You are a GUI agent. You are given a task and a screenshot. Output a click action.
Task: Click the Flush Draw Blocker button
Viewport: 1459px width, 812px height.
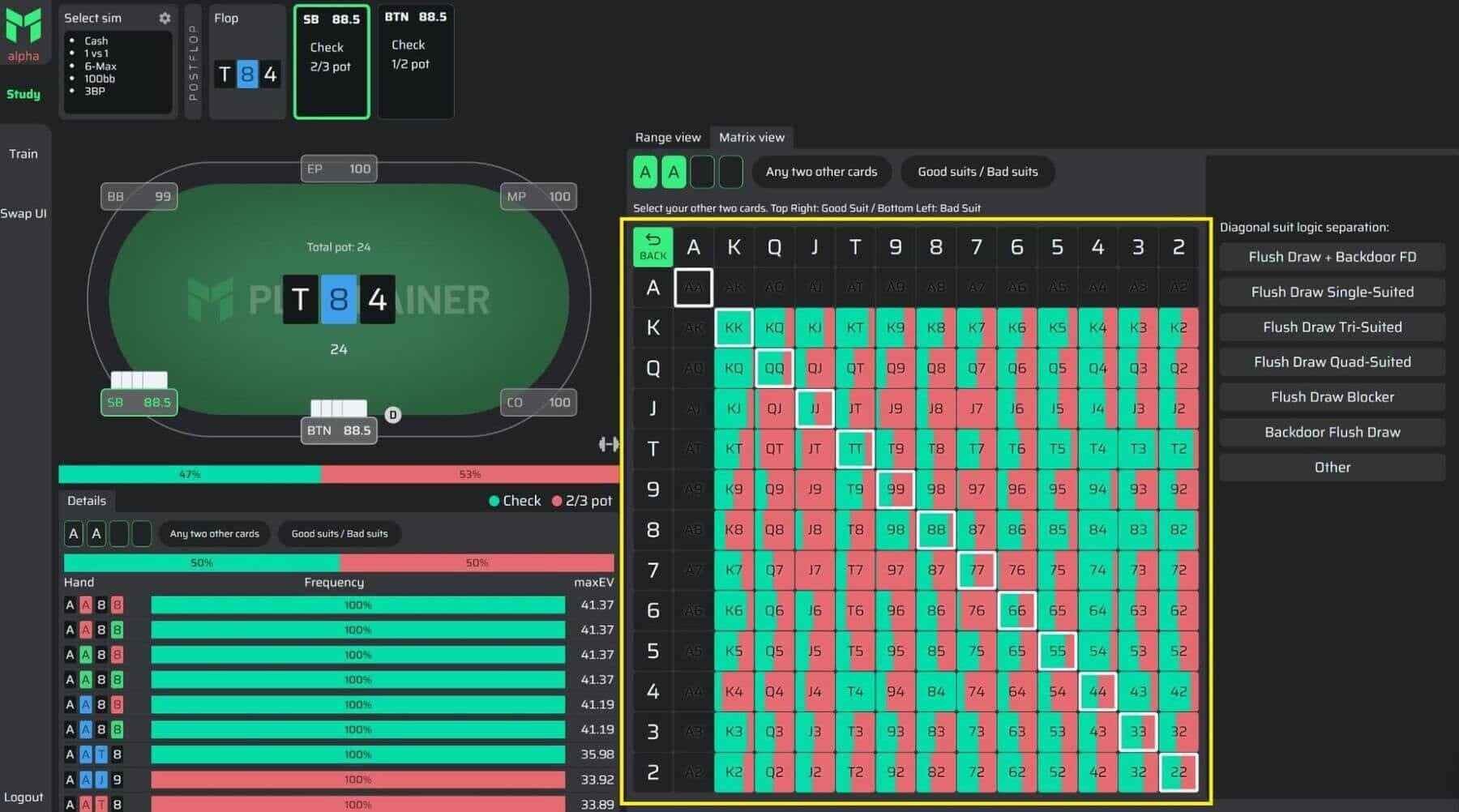tap(1332, 397)
